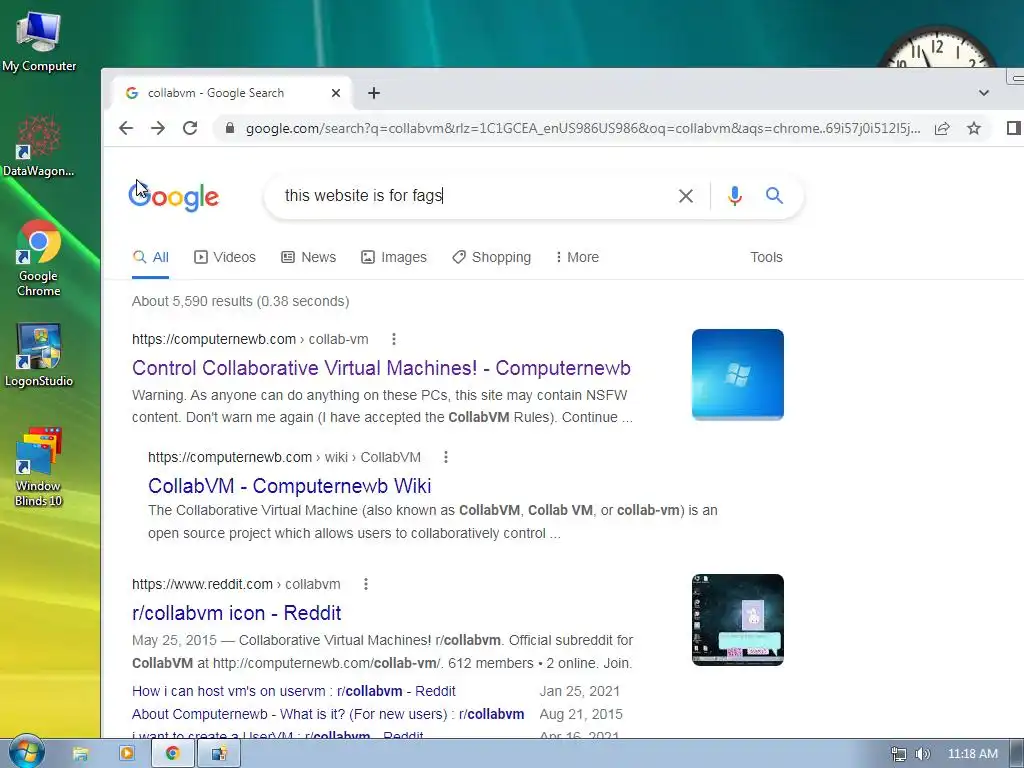Screen dimensions: 1024x768
Task: Click the 'About 5,590 results' text
Action: 240,301
